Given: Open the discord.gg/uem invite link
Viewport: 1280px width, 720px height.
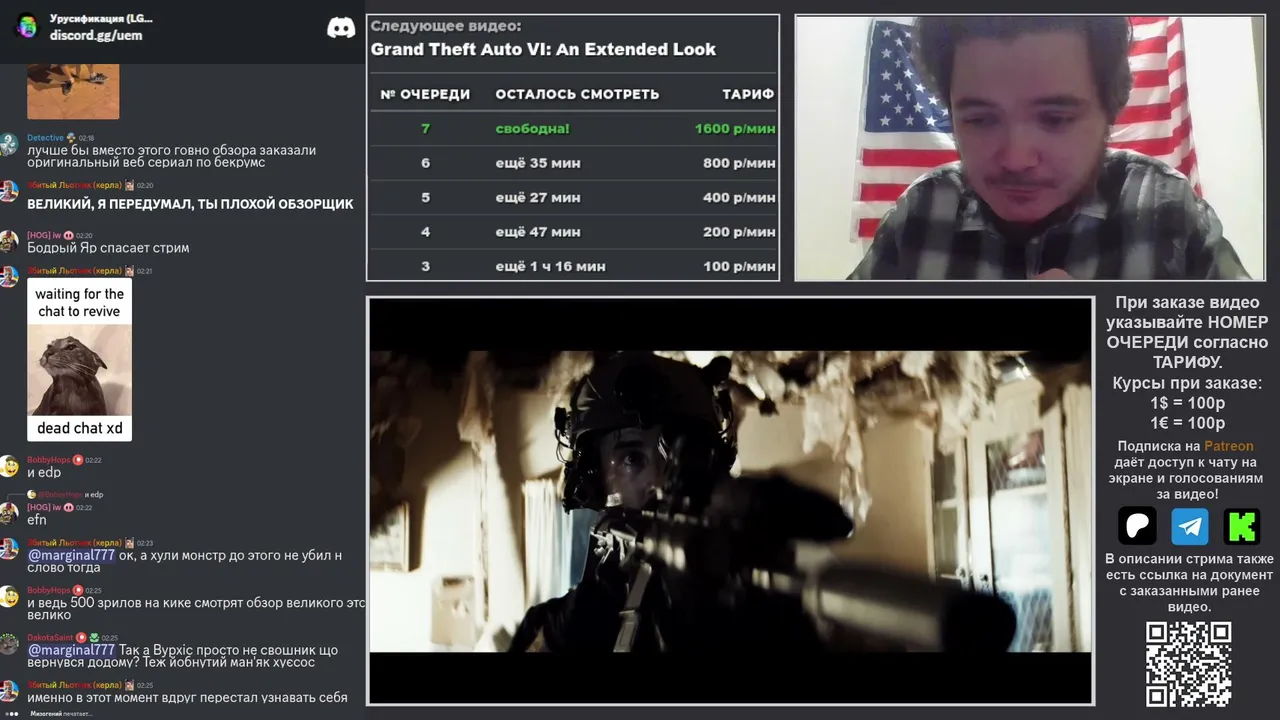Looking at the screenshot, I should 96,35.
